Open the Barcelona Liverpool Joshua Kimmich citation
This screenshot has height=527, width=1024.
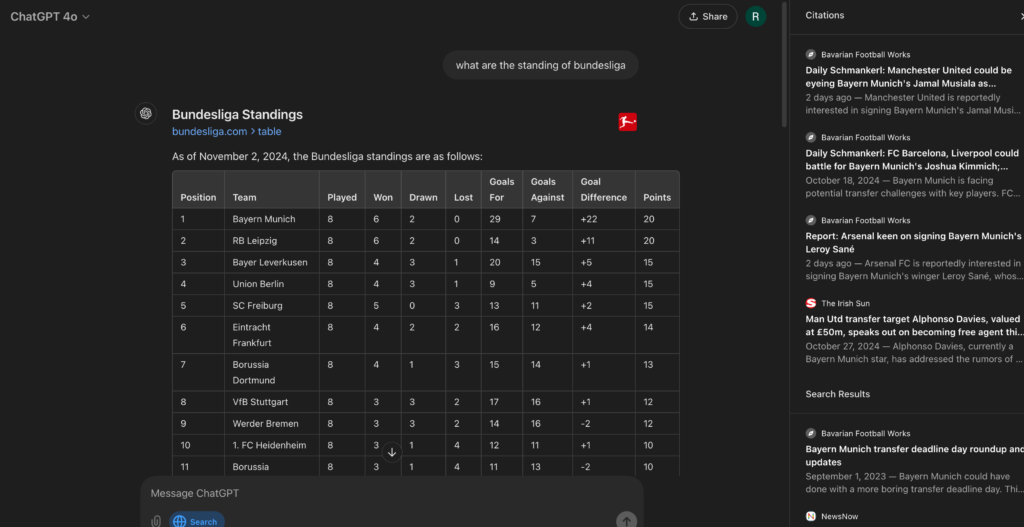pyautogui.click(x=912, y=160)
